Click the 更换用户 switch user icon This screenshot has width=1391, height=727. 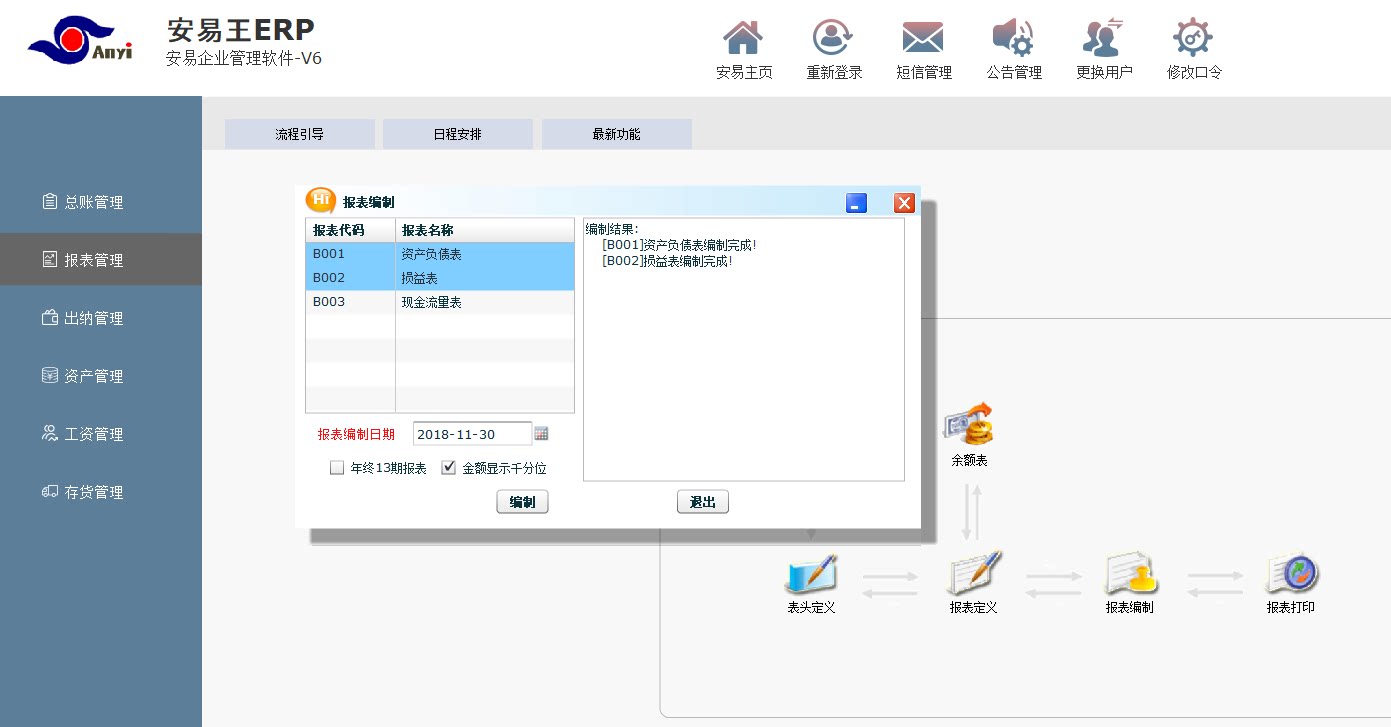[1103, 38]
